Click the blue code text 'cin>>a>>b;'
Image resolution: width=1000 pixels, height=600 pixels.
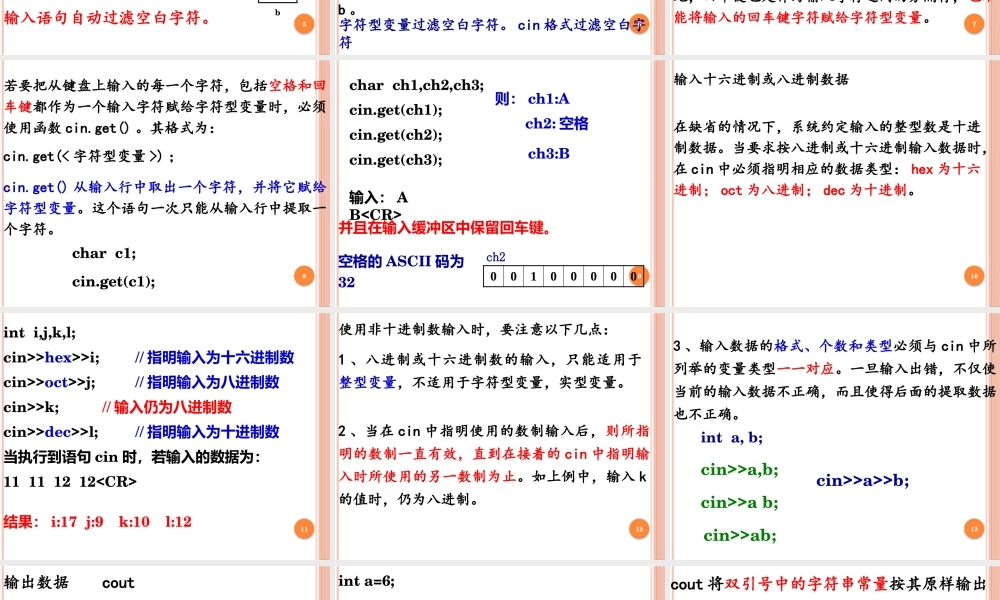tap(861, 481)
